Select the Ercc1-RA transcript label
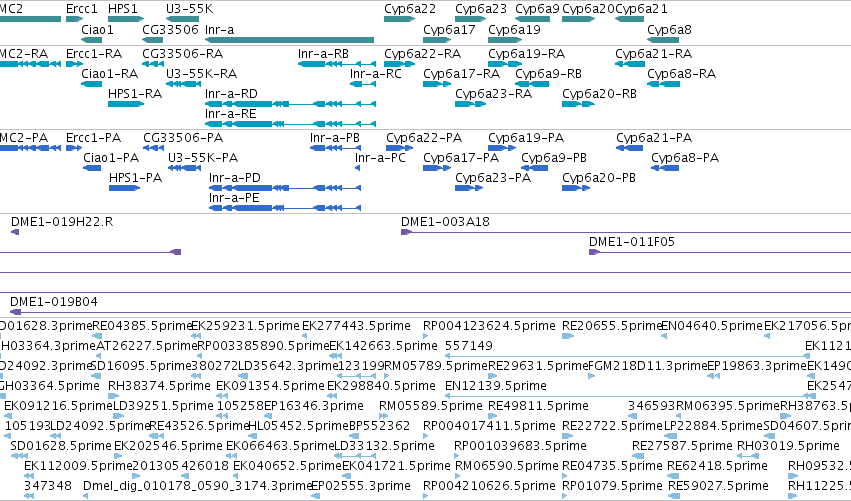The width and height of the screenshot is (851, 501). click(94, 54)
